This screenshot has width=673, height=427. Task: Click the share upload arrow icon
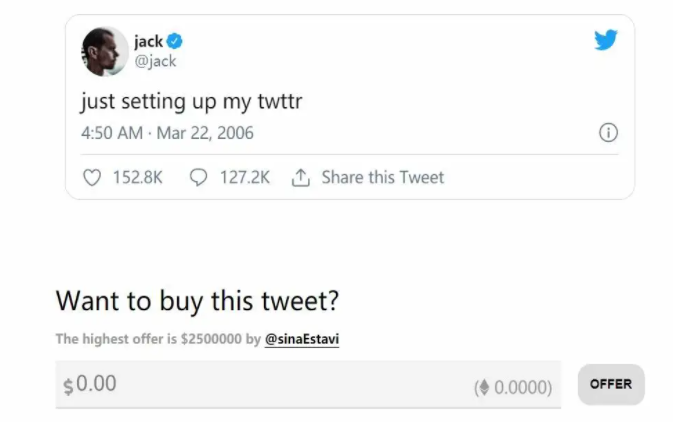(x=300, y=177)
